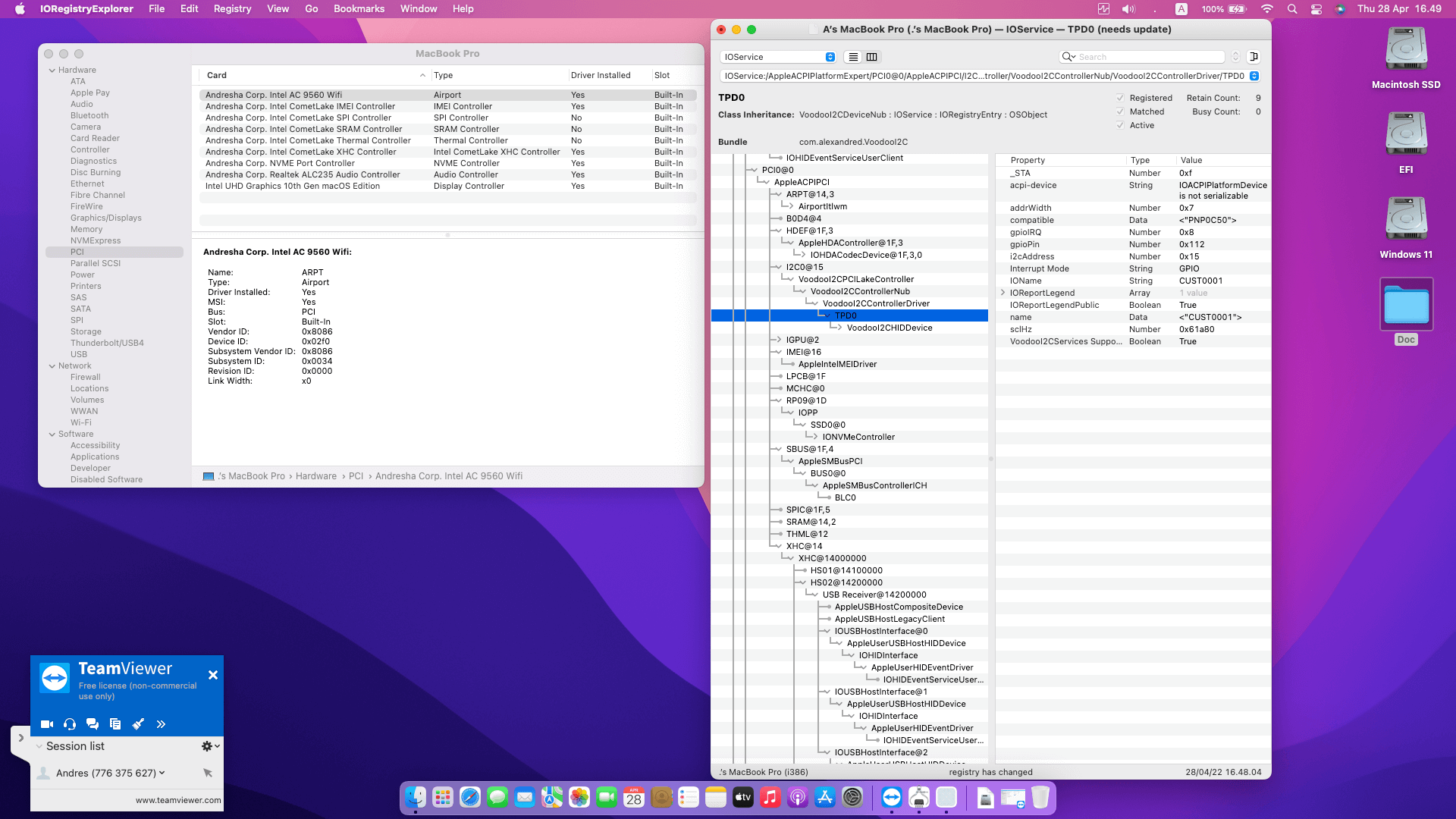1456x819 pixels.
Task: Open Music from the Dock
Action: pyautogui.click(x=770, y=797)
